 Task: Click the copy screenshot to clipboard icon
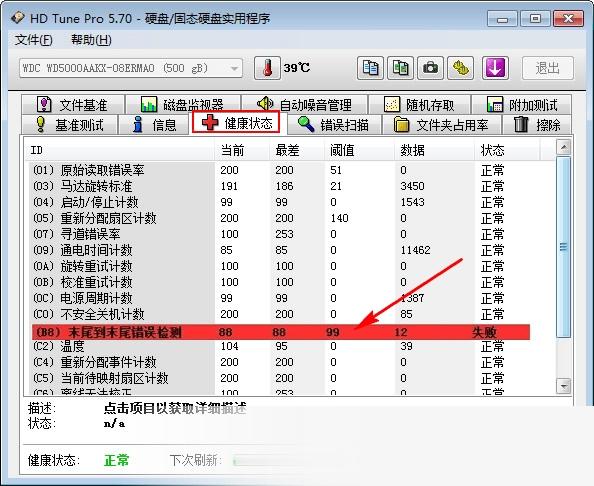[400, 68]
